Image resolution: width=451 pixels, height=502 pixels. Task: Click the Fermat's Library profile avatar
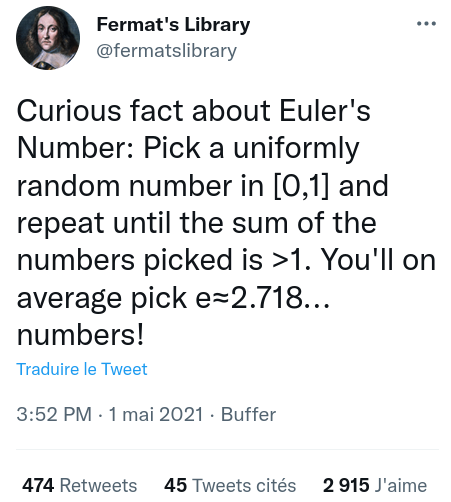pos(48,38)
